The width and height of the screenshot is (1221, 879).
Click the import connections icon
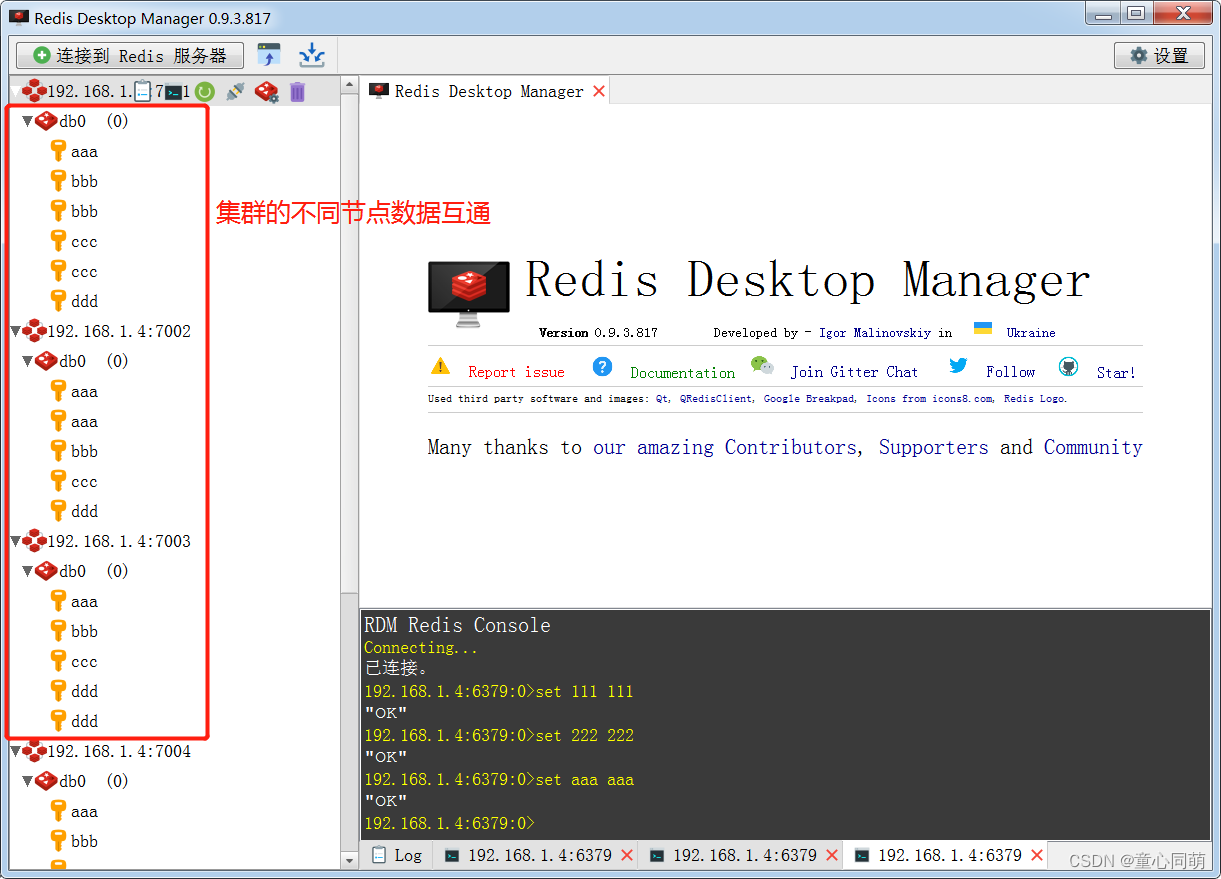(x=269, y=55)
